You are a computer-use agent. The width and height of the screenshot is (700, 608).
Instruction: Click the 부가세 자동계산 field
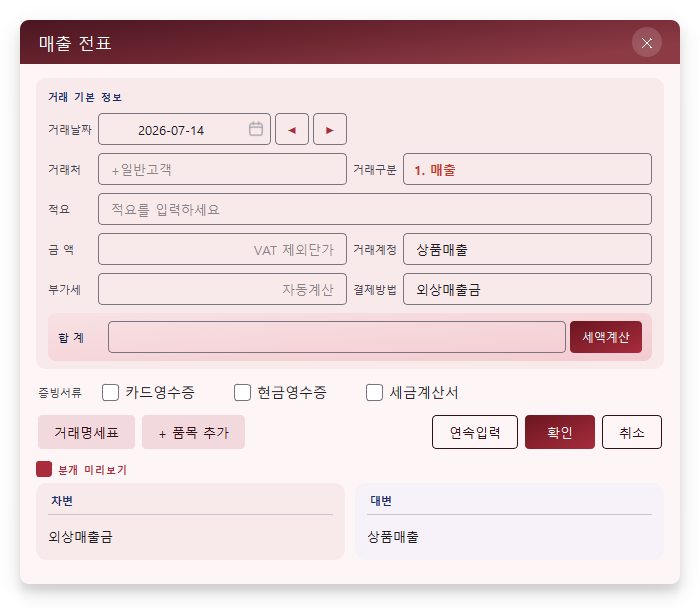coord(222,289)
